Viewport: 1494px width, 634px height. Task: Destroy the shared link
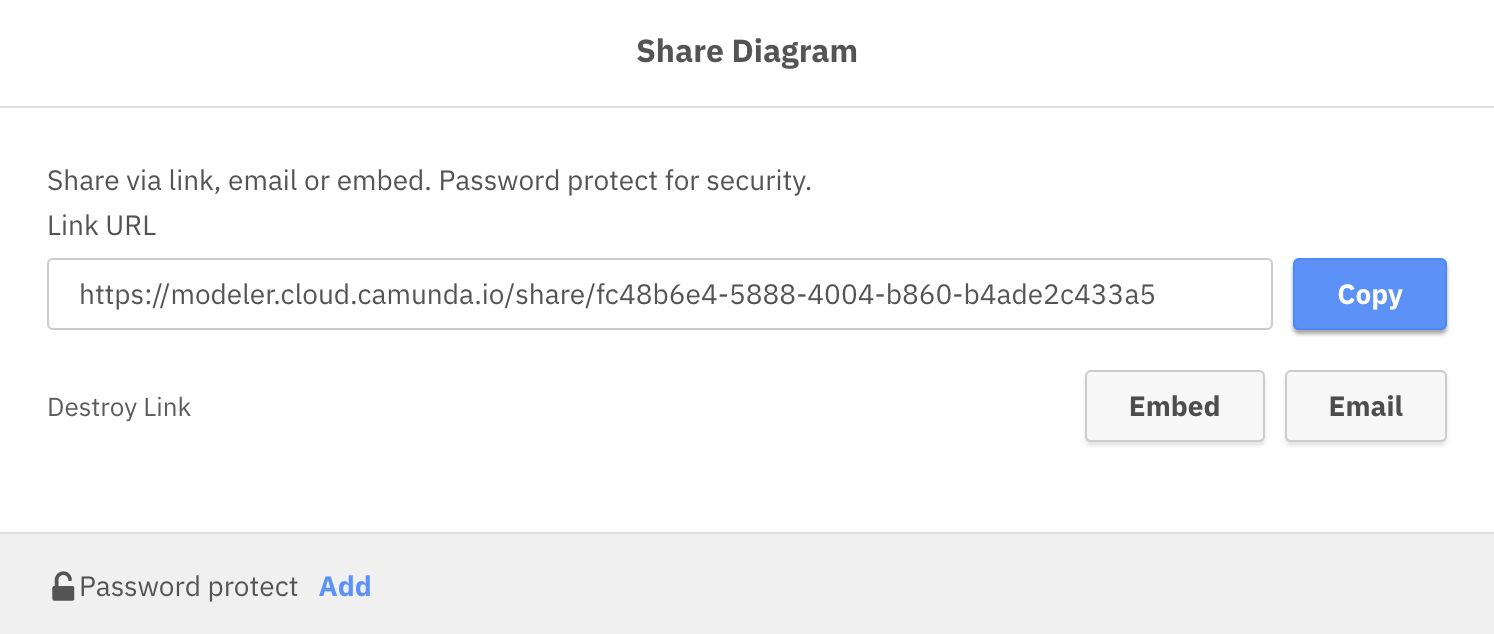pos(119,407)
